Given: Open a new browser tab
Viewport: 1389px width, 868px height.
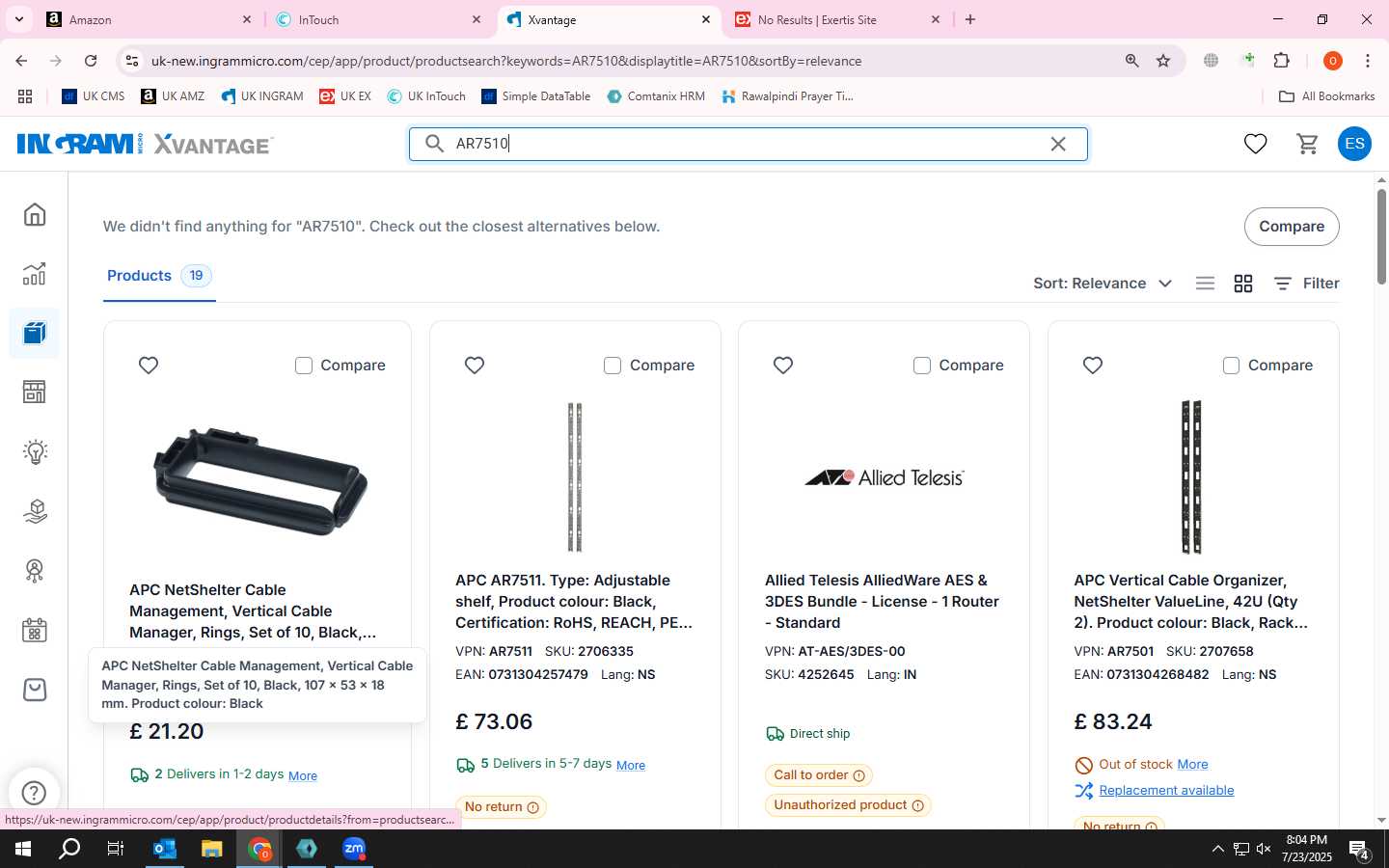Looking at the screenshot, I should (x=970, y=19).
